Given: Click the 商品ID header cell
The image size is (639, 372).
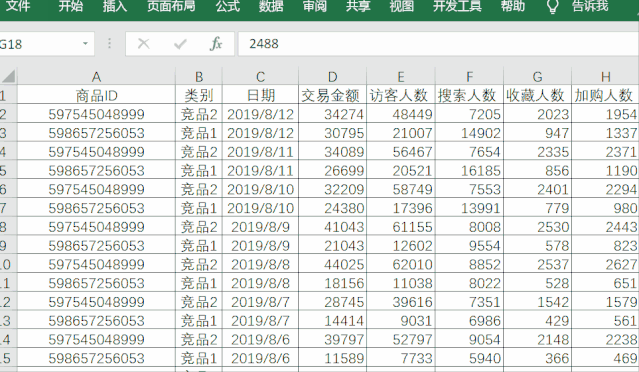Looking at the screenshot, I should pos(96,95).
